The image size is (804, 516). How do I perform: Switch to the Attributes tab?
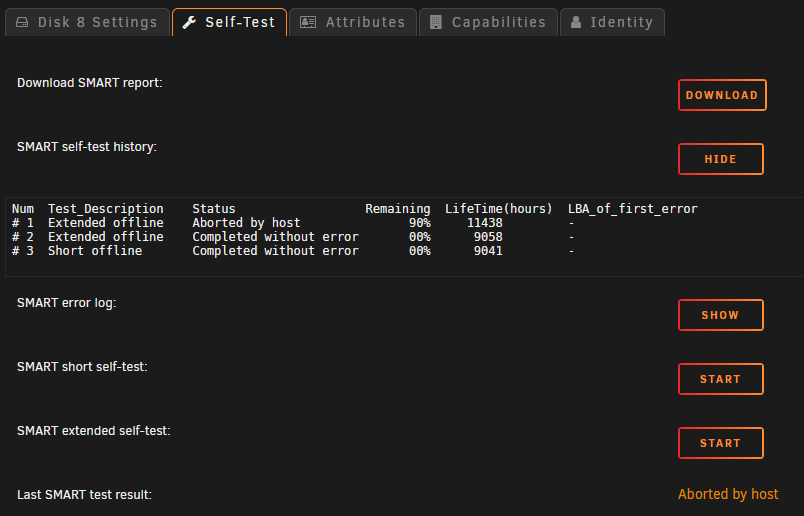point(353,22)
